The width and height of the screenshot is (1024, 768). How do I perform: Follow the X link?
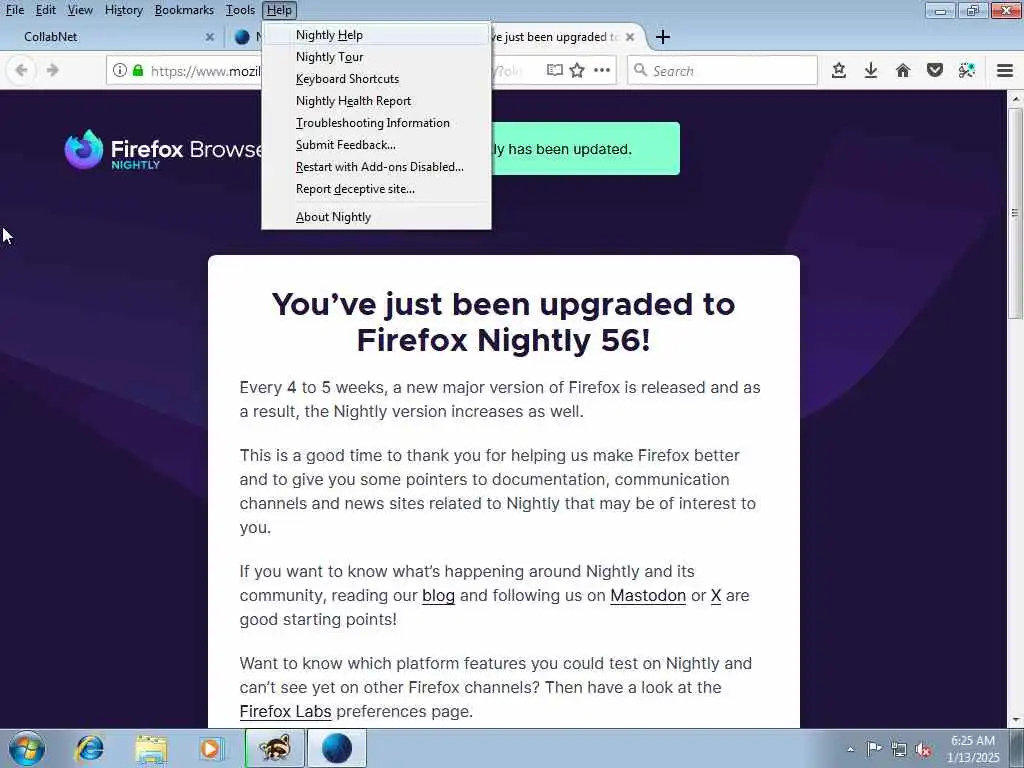point(716,596)
